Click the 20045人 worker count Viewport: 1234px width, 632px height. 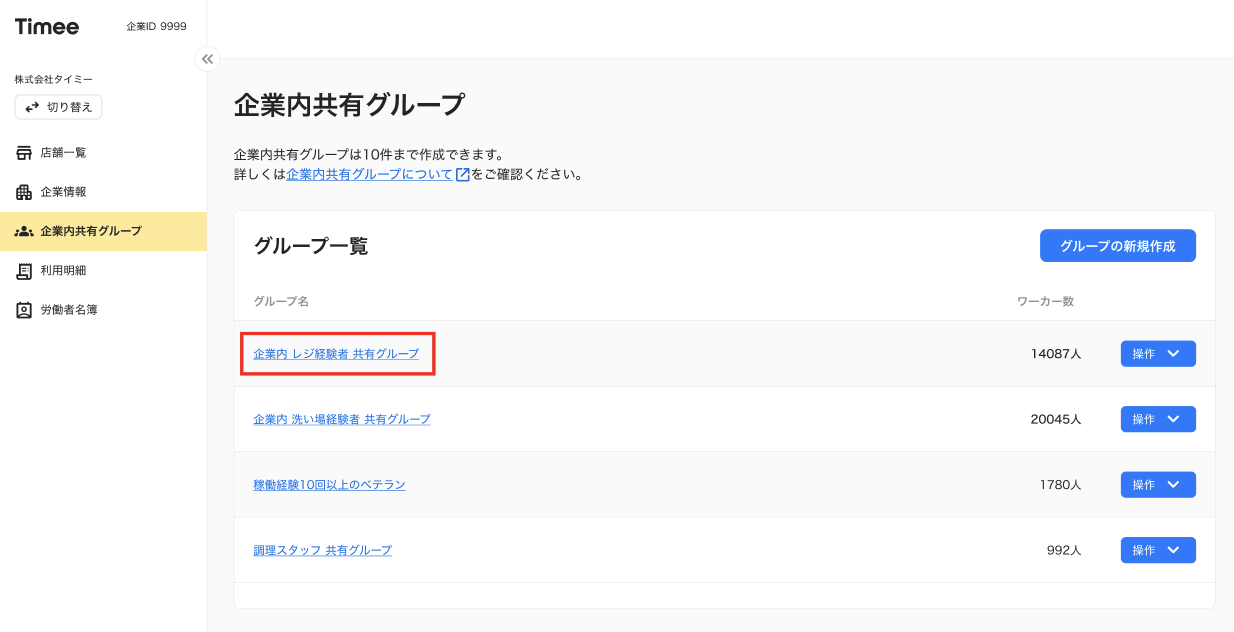coord(1056,420)
